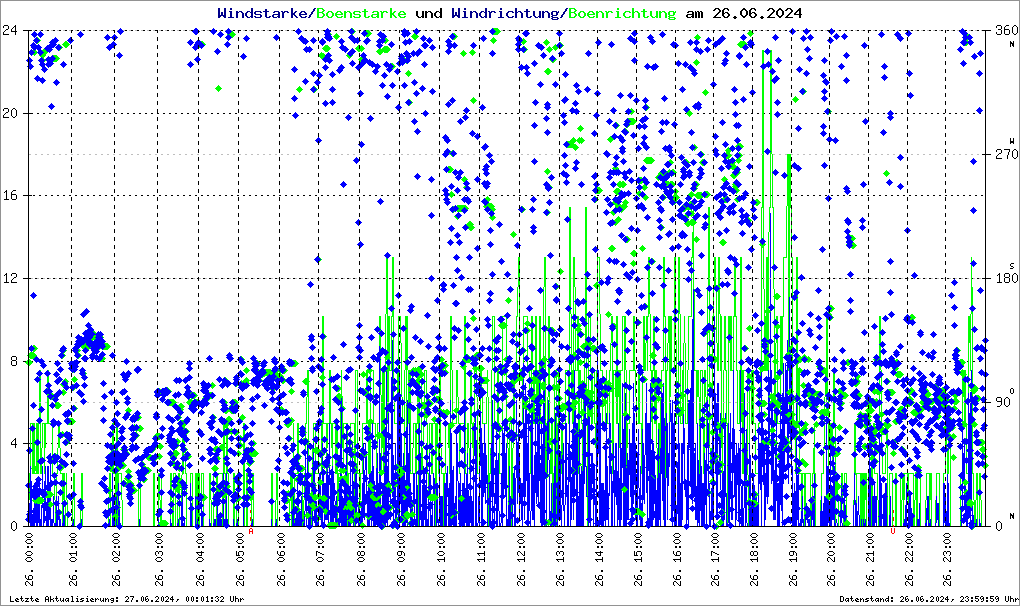This screenshot has height=606, width=1020.
Task: Select the '26. 17:00' time axis label
Action: pyautogui.click(x=716, y=559)
